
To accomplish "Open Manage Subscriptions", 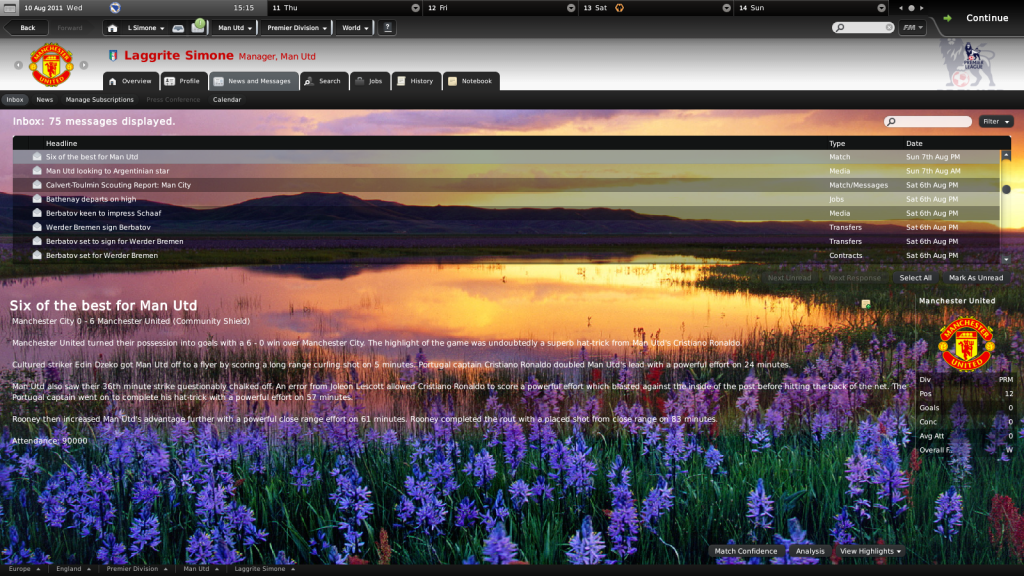I will click(99, 100).
